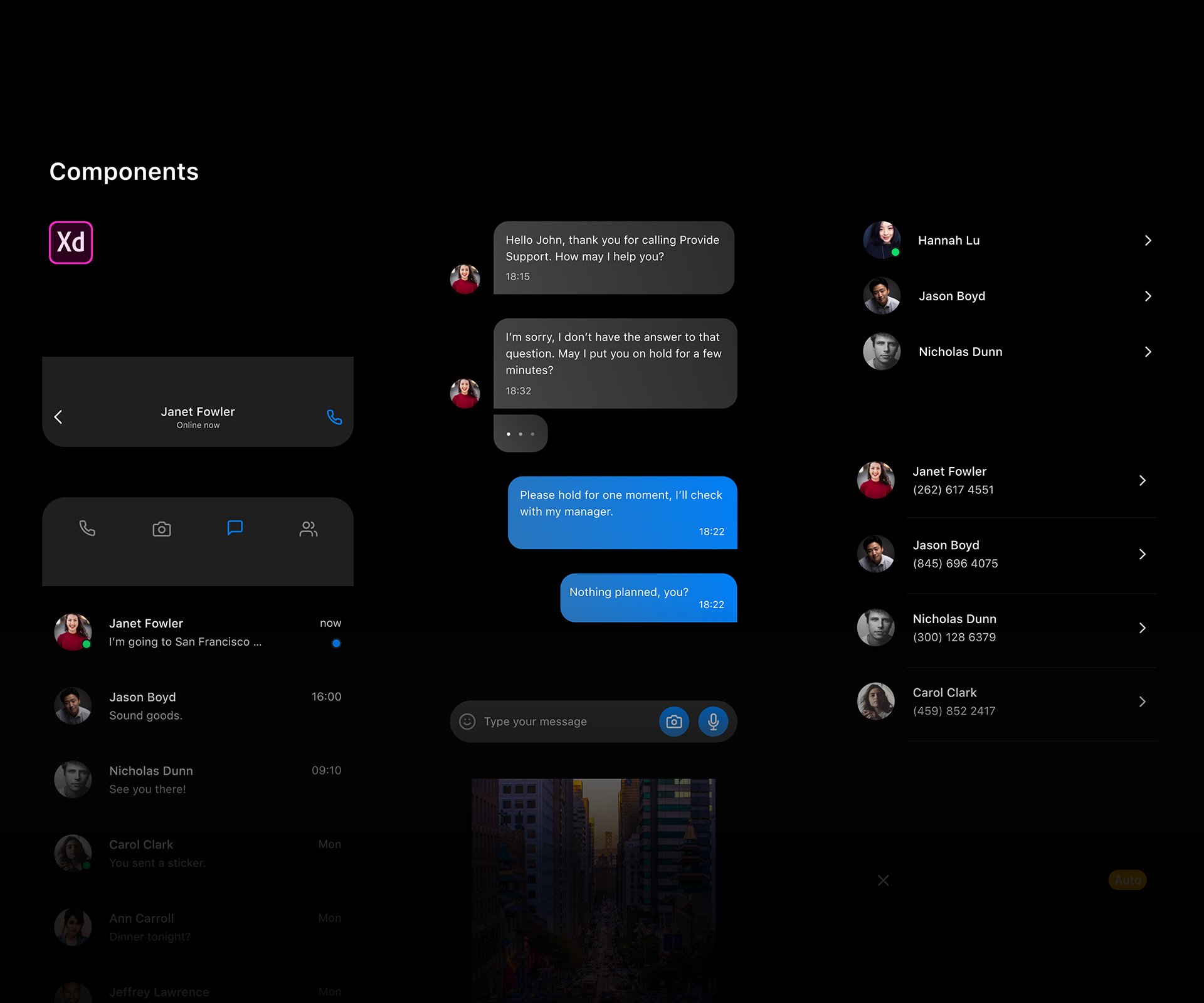The image size is (1204, 1003).
Task: Attach a photo via the camera icon near the input
Action: pos(674,722)
